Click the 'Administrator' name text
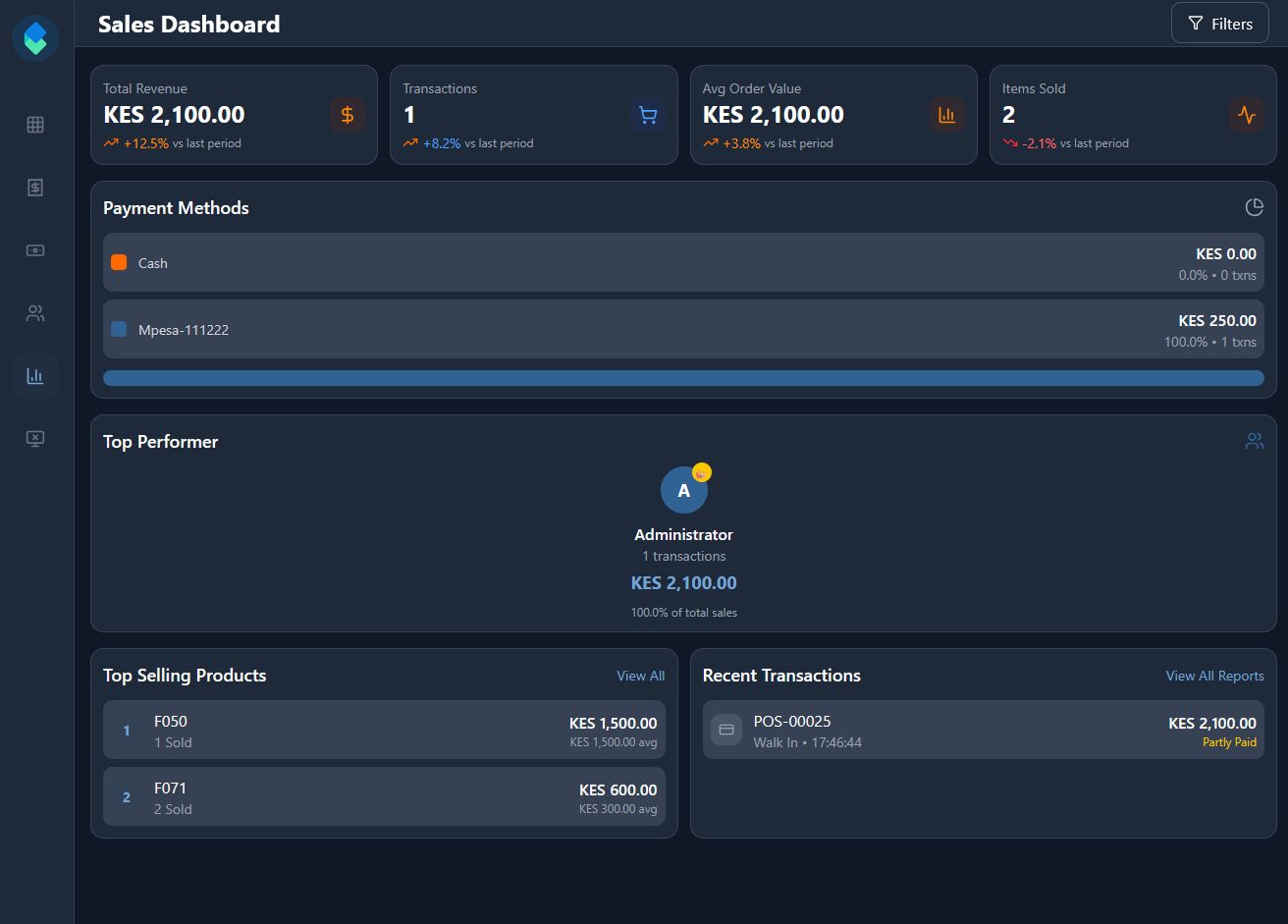Viewport: 1288px width, 924px height. pos(684,535)
